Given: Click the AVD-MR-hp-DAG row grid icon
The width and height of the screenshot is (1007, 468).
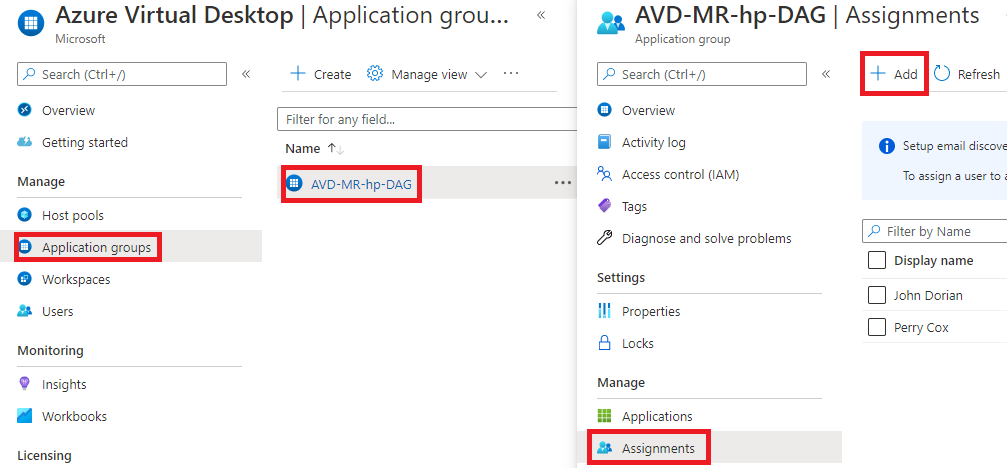Looking at the screenshot, I should pos(294,183).
